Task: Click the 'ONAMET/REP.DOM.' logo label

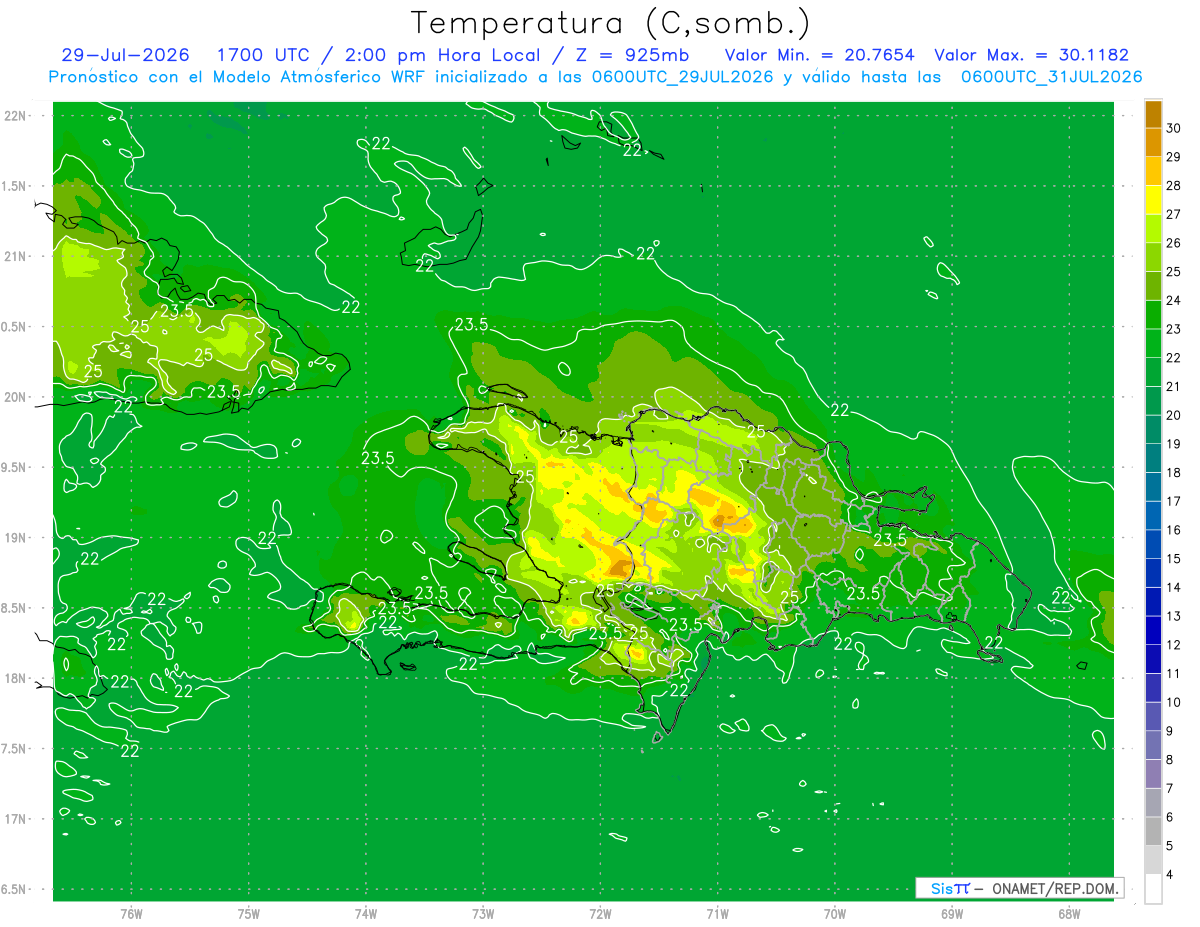Action: [1055, 888]
